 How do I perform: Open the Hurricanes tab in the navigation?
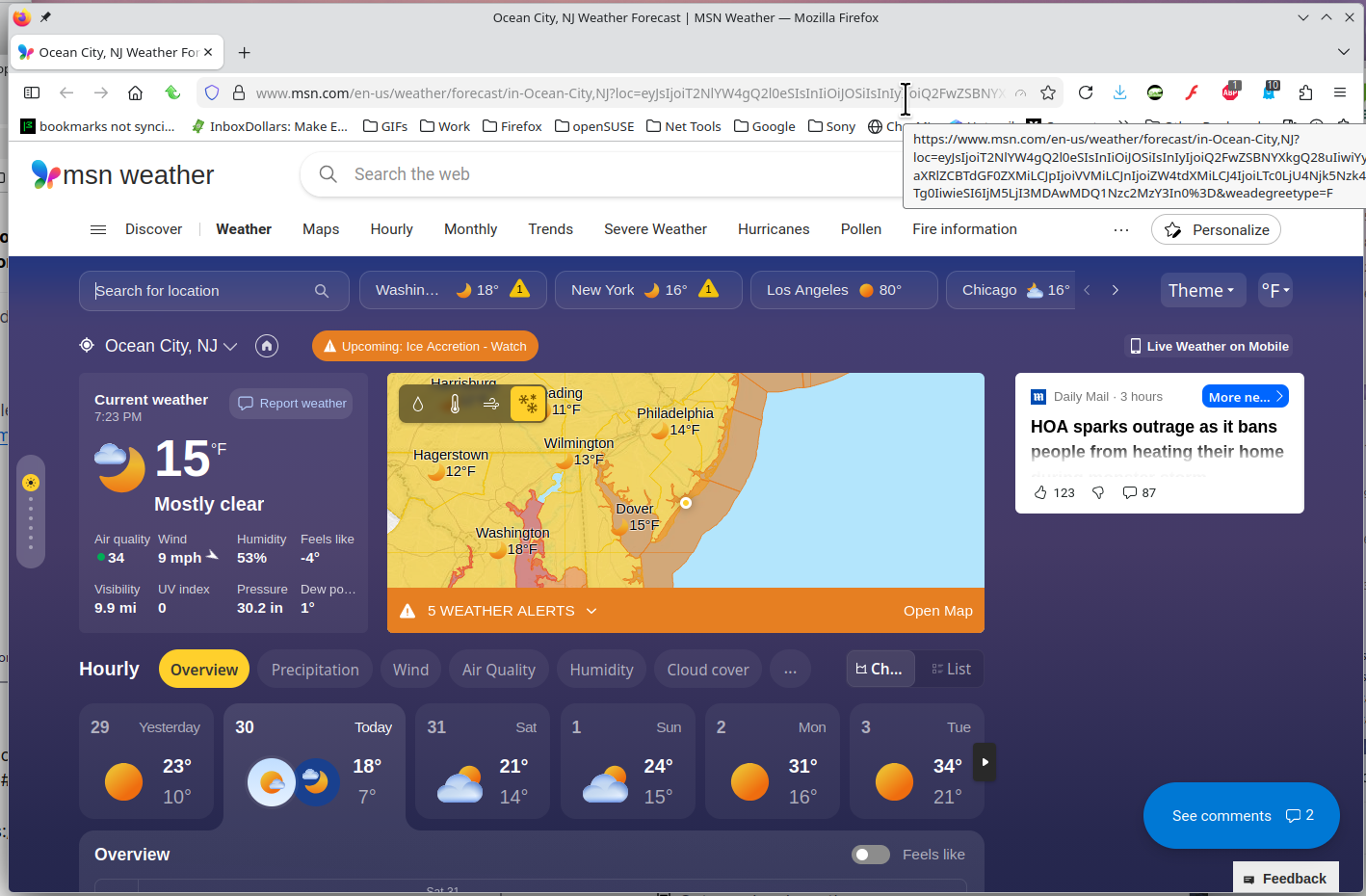point(774,229)
